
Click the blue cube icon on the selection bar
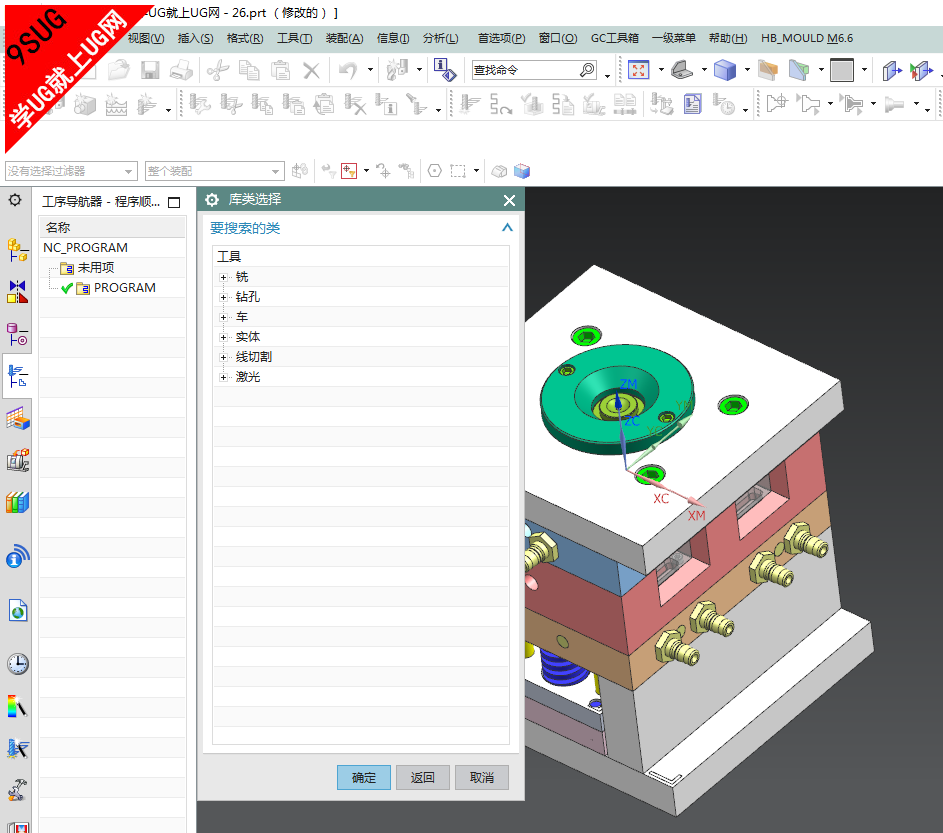[522, 171]
